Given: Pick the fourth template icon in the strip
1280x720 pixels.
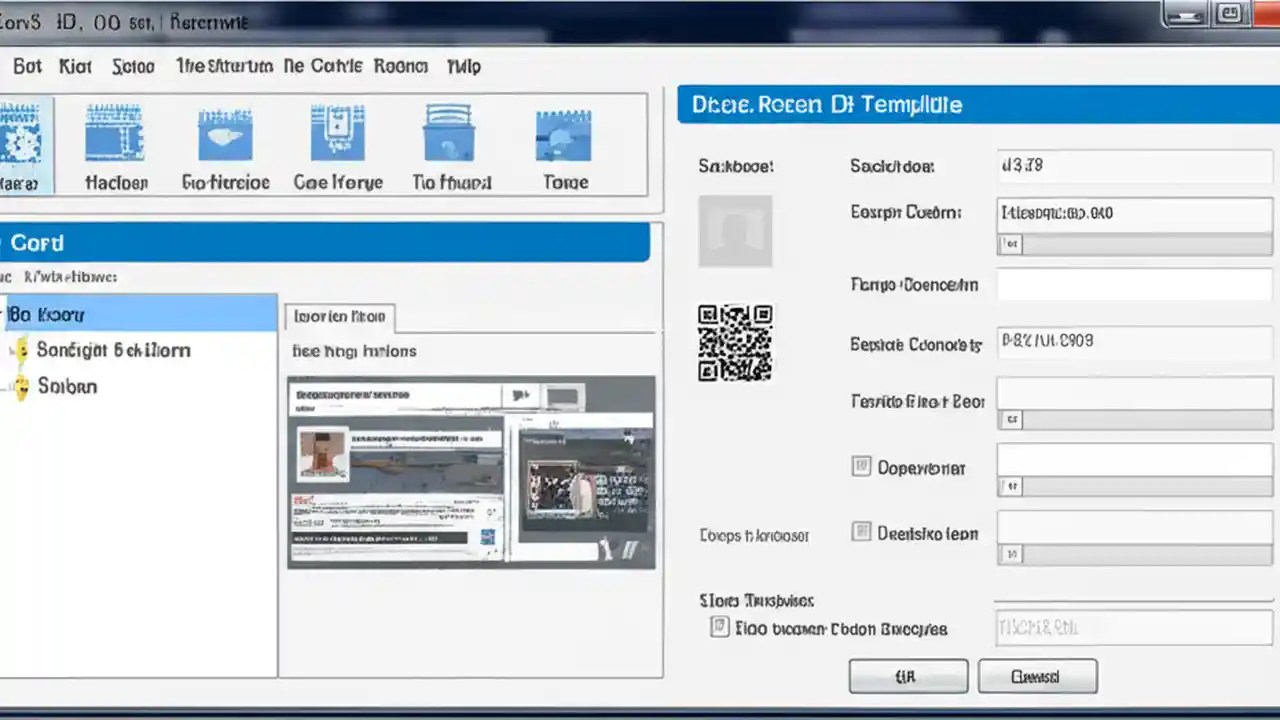Looking at the screenshot, I should [338, 133].
